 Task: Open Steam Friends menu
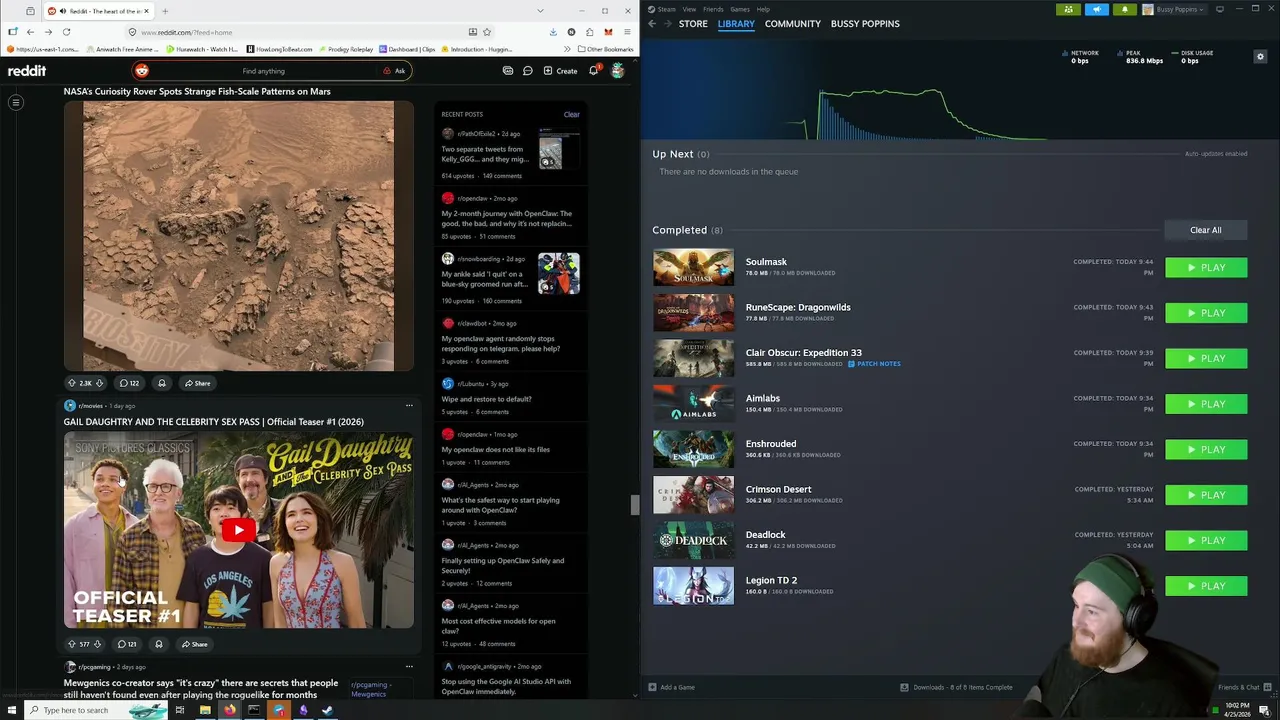[x=713, y=9]
